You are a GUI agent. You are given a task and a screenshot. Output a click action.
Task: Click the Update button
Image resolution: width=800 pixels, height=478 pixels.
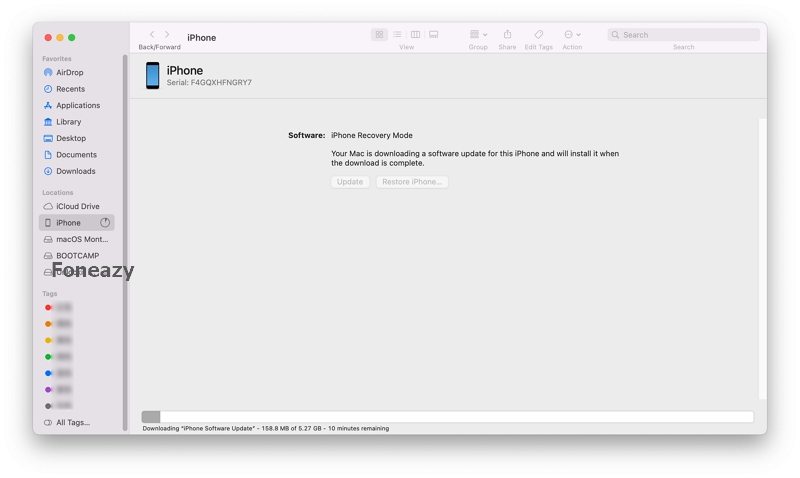350,182
